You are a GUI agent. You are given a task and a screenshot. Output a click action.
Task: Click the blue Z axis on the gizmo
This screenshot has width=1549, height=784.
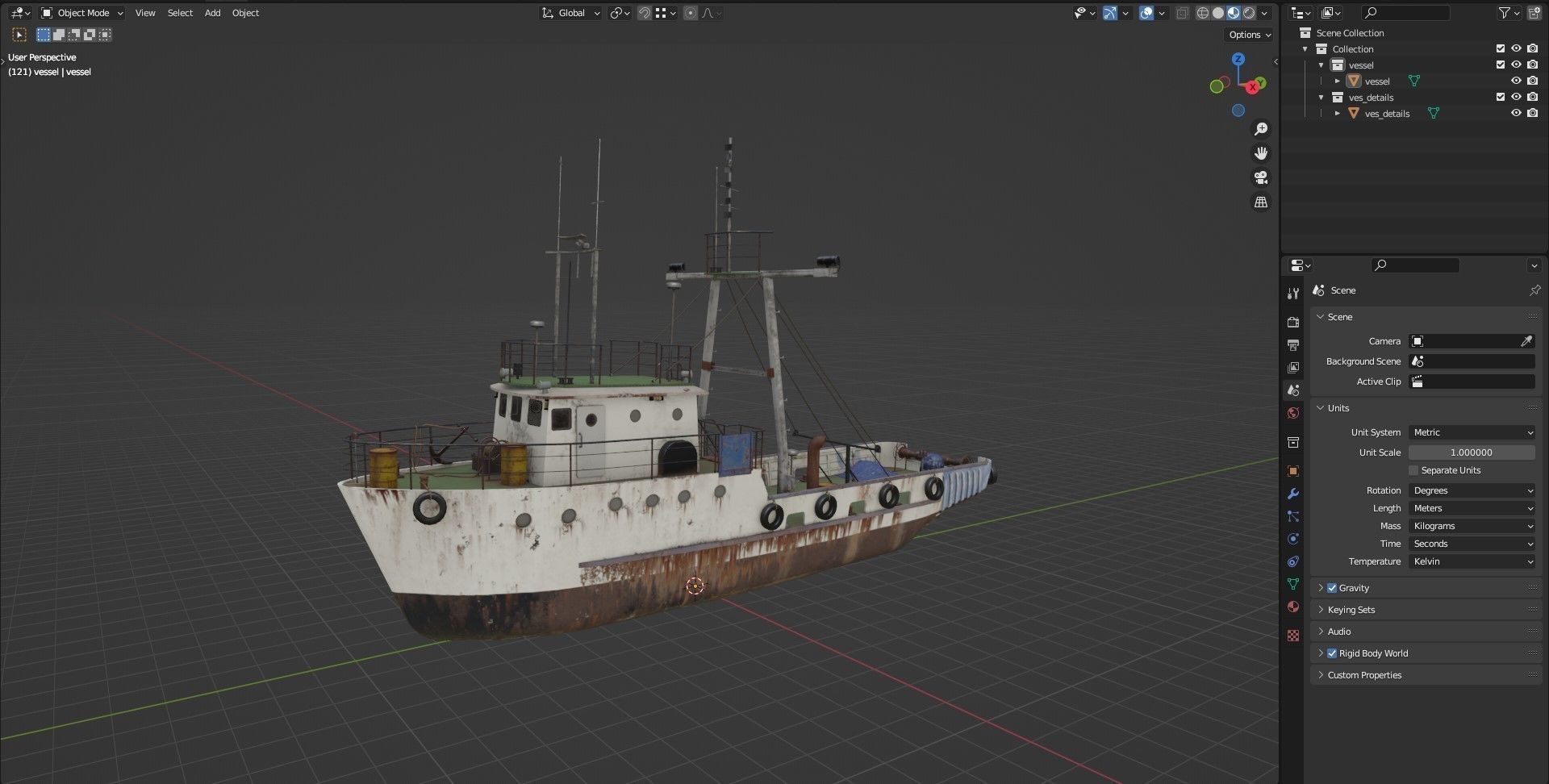point(1238,59)
